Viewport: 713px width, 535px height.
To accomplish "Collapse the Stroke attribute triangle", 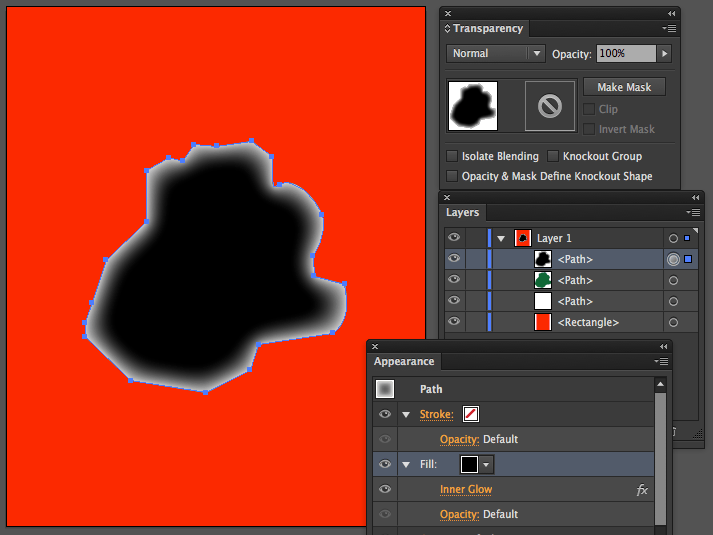I will point(406,415).
